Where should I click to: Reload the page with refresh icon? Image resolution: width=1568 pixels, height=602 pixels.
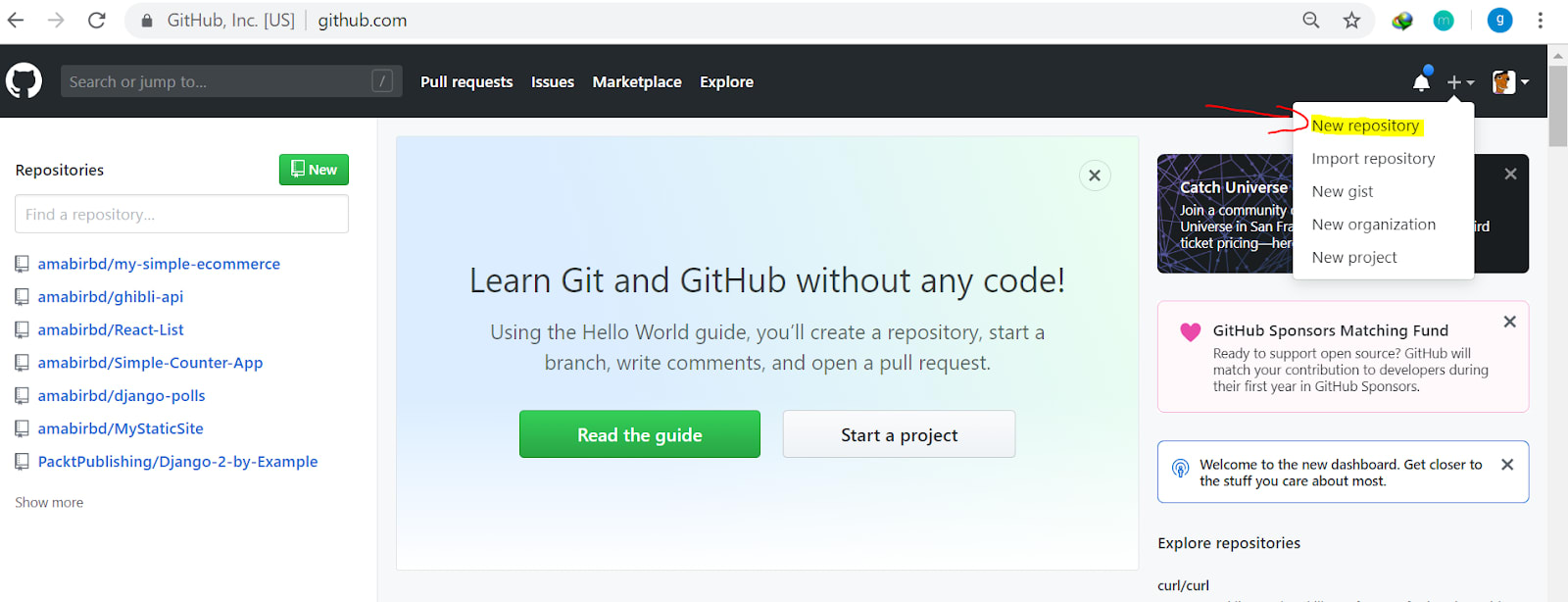(96, 20)
